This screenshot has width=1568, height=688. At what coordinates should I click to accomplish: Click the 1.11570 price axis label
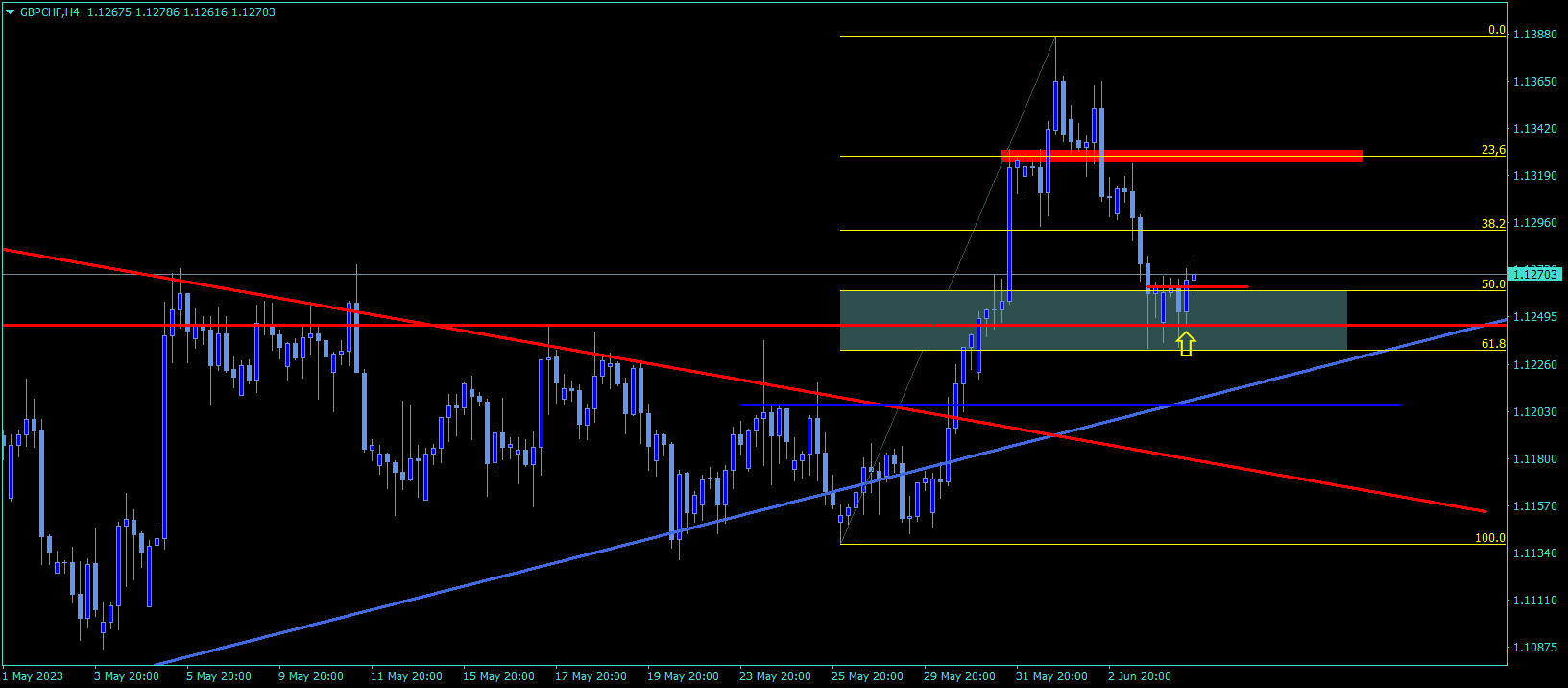click(1534, 506)
